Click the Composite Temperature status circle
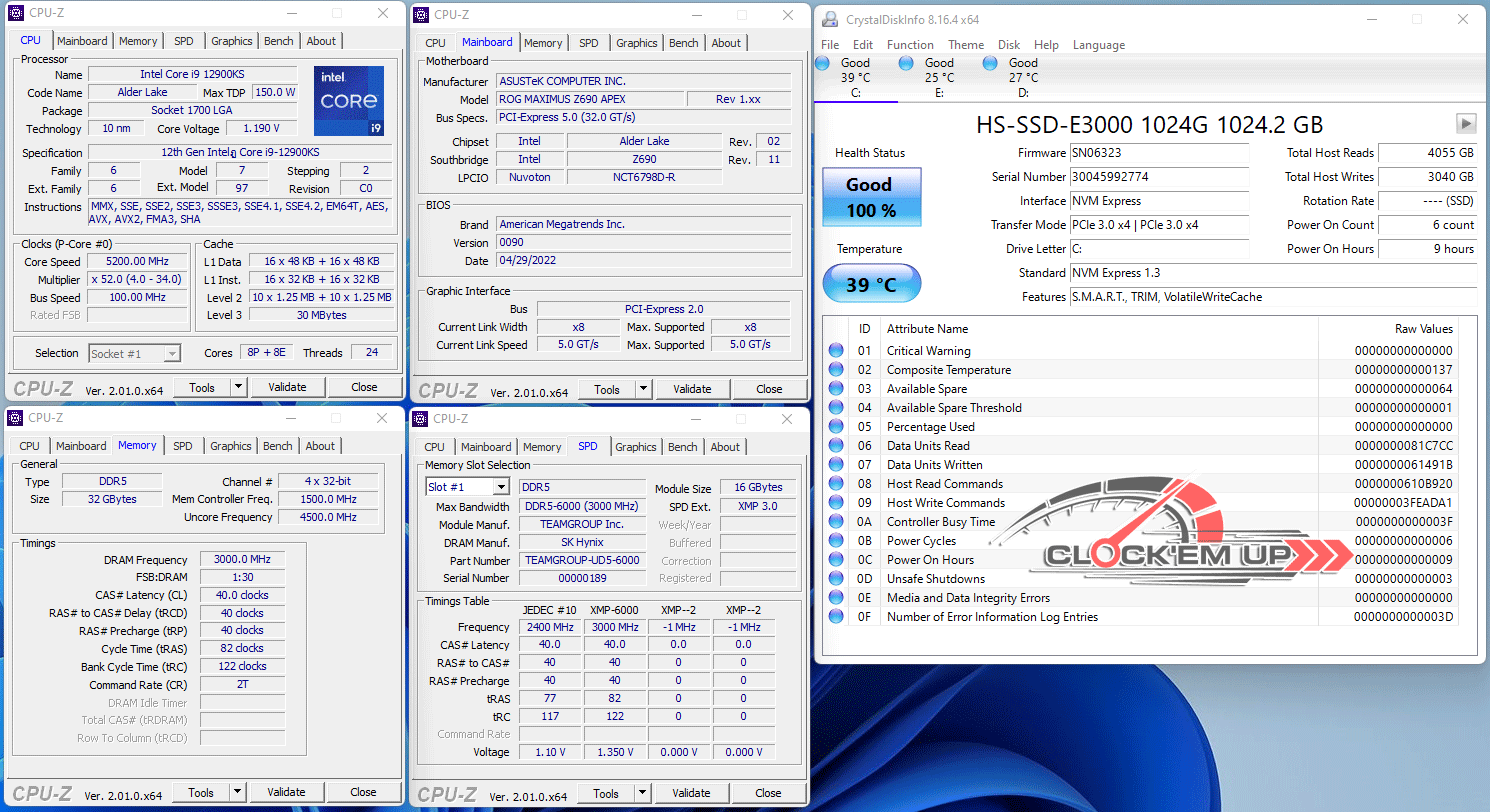 (836, 370)
